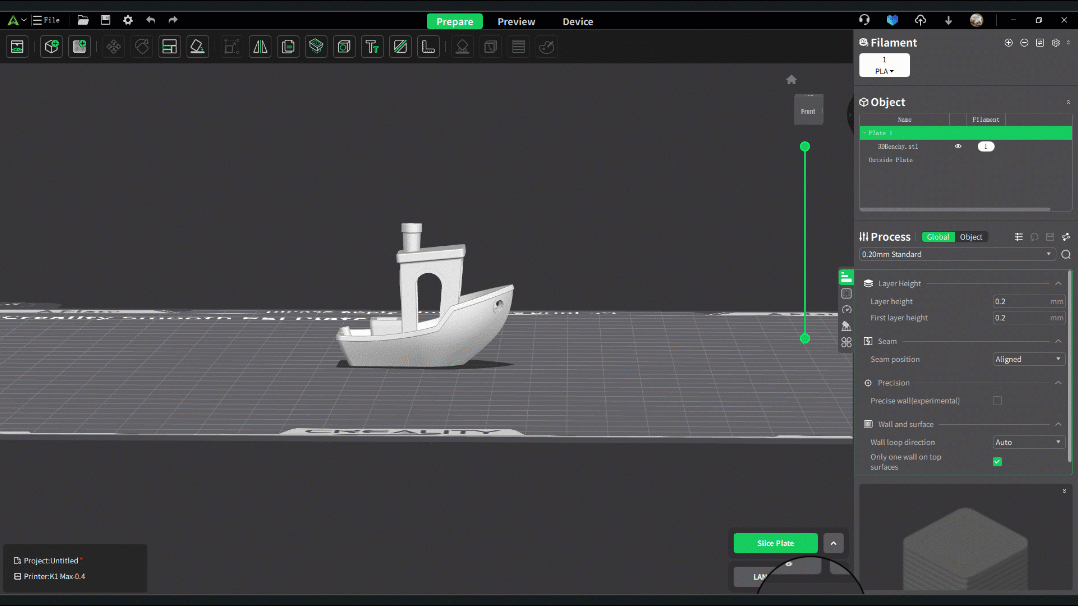Select the Prepare tab
Screen dimensions: 1078x606
click(x=454, y=21)
